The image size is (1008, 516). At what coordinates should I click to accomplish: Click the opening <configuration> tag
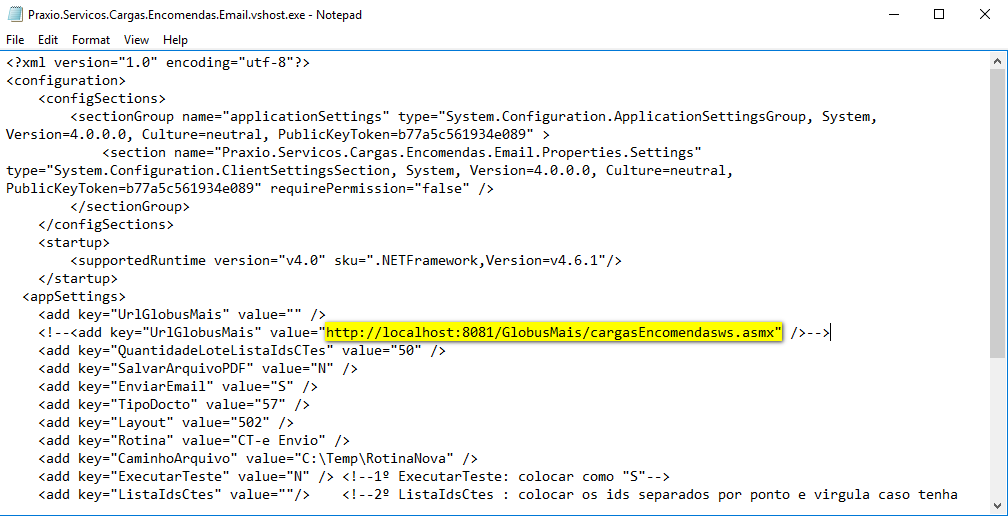(x=66, y=81)
